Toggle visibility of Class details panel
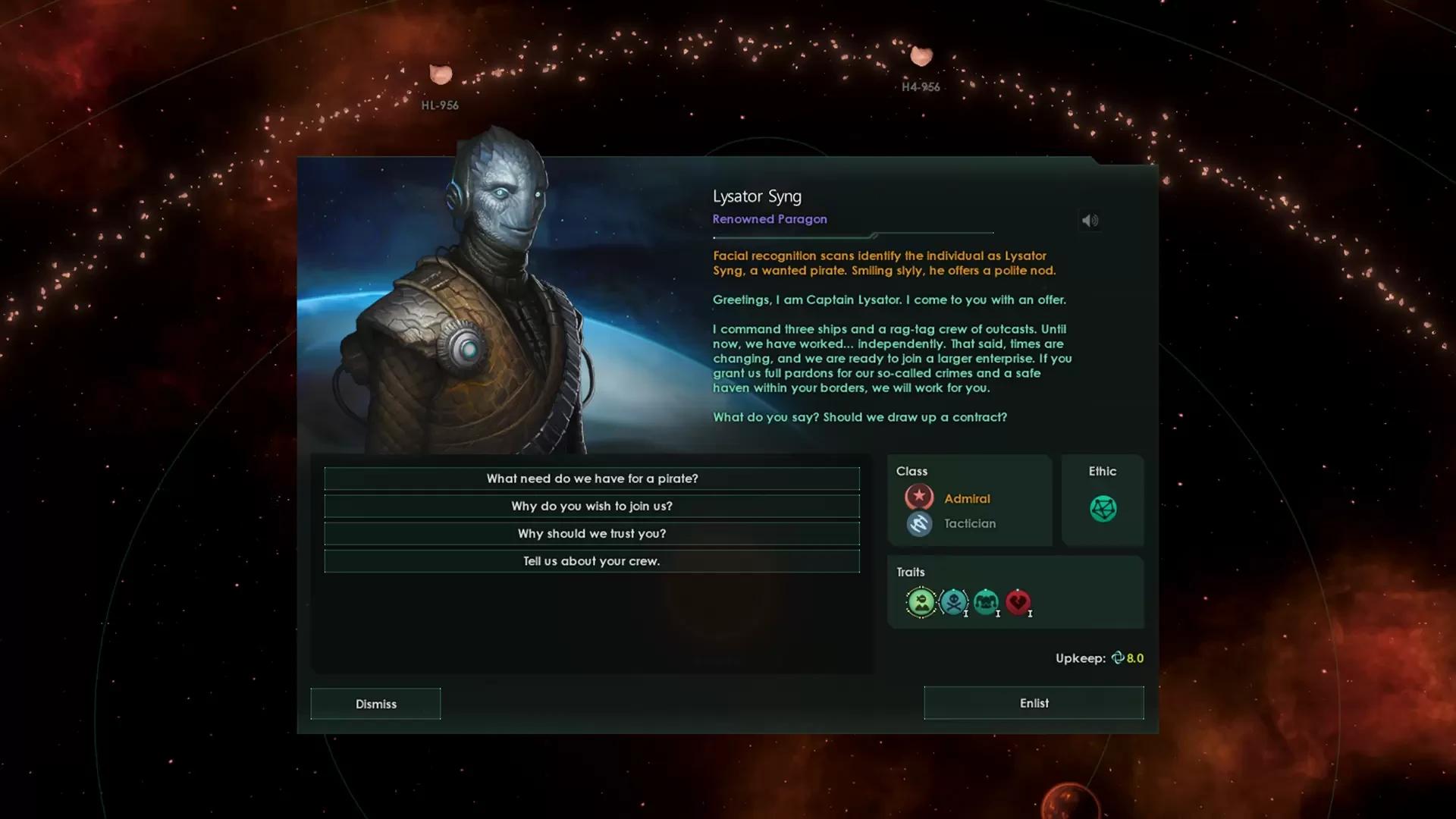 [x=911, y=470]
